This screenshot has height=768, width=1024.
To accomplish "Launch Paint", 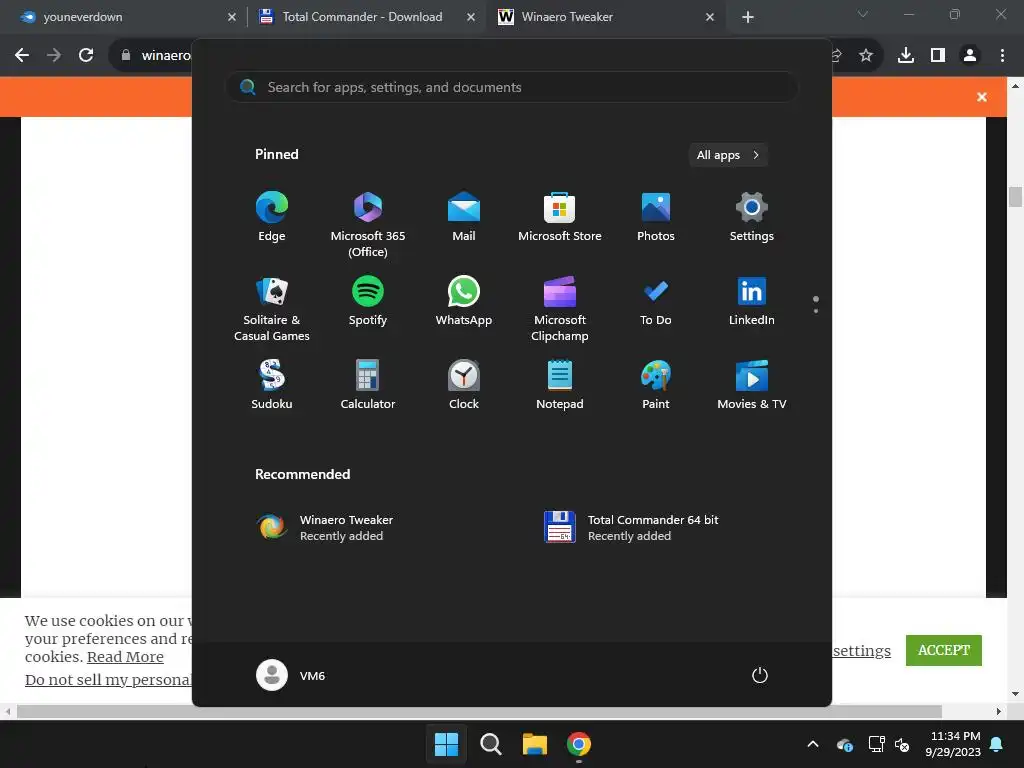I will (656, 386).
